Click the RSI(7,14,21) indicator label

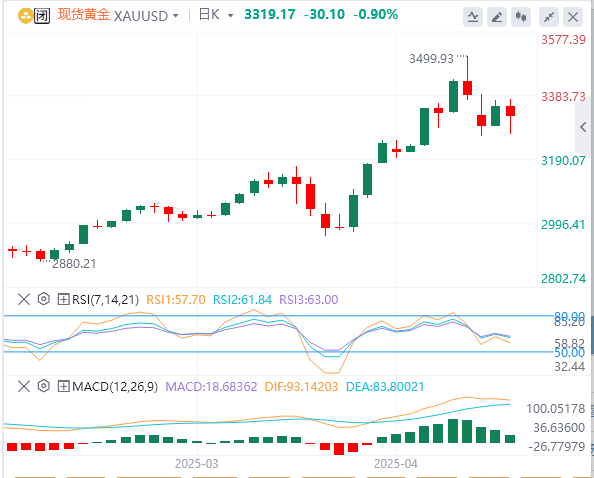tap(105, 300)
